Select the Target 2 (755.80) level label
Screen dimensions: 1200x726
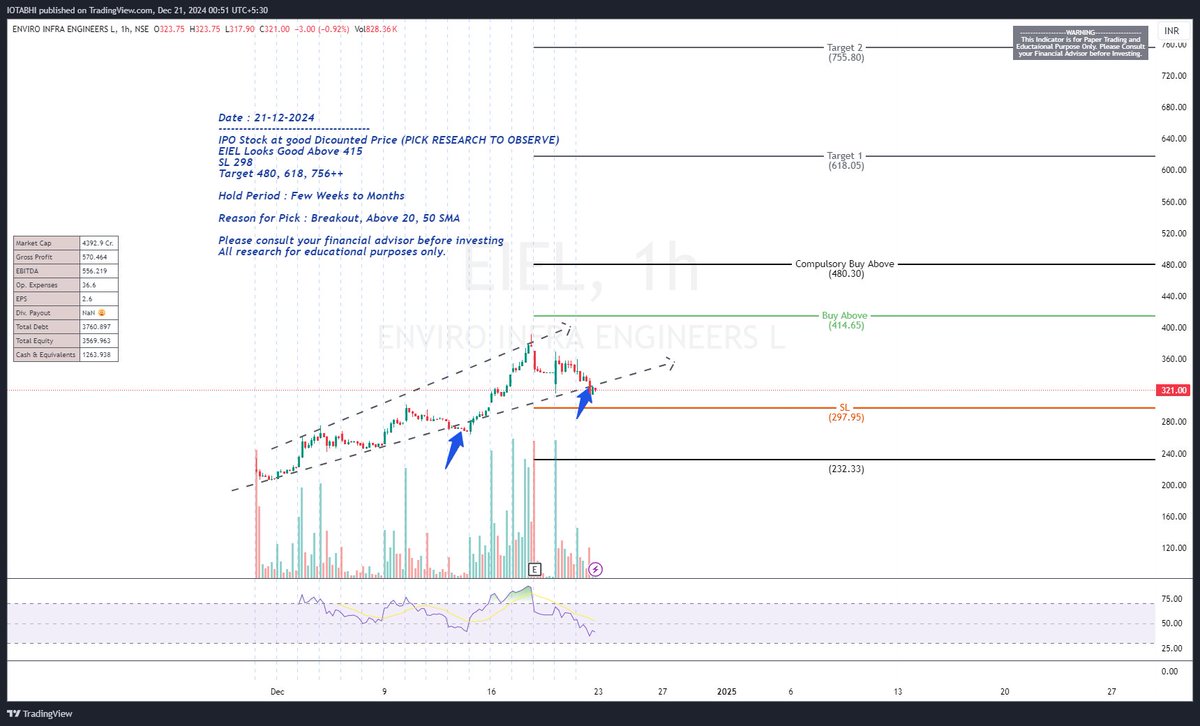[x=845, y=52]
